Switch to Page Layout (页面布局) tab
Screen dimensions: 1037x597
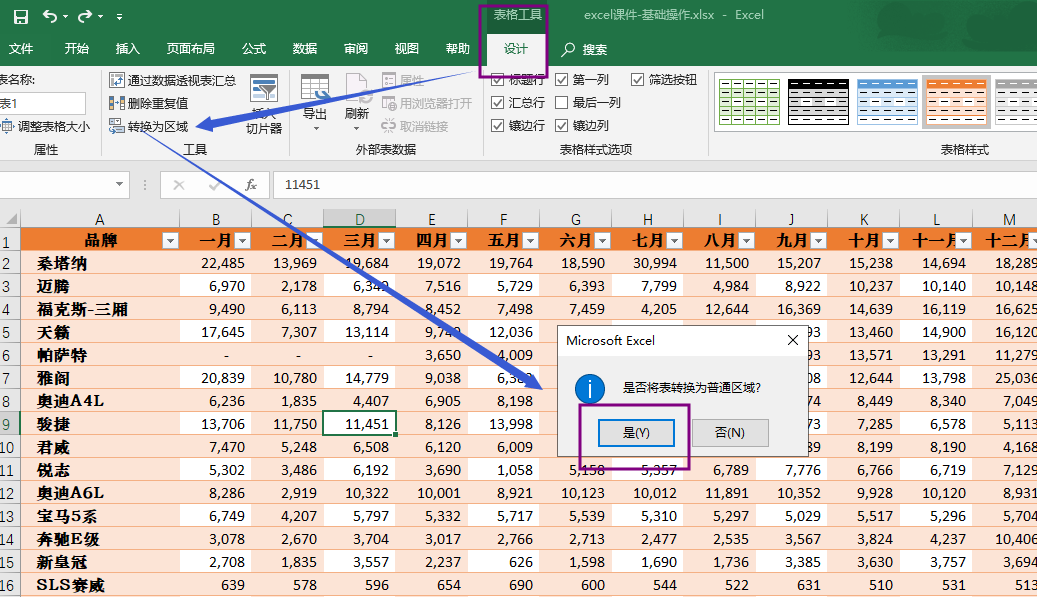(x=190, y=49)
